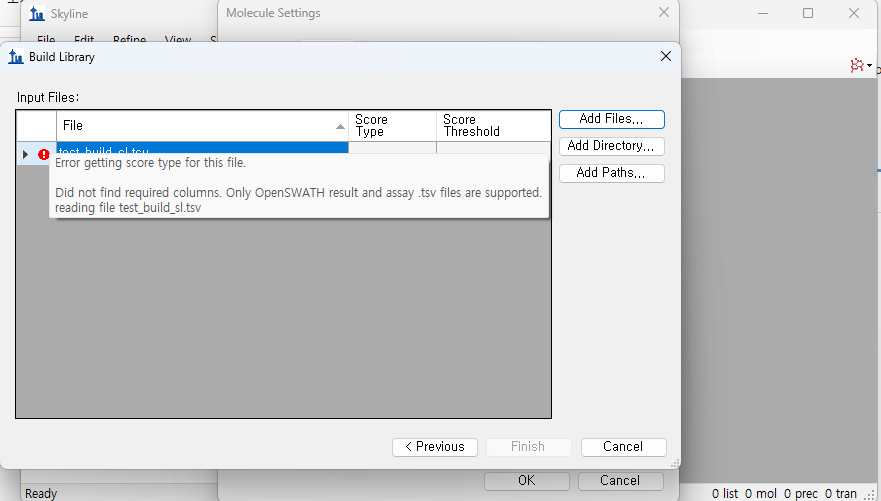Click the Add Files... button
This screenshot has height=501, width=881.
[x=611, y=119]
